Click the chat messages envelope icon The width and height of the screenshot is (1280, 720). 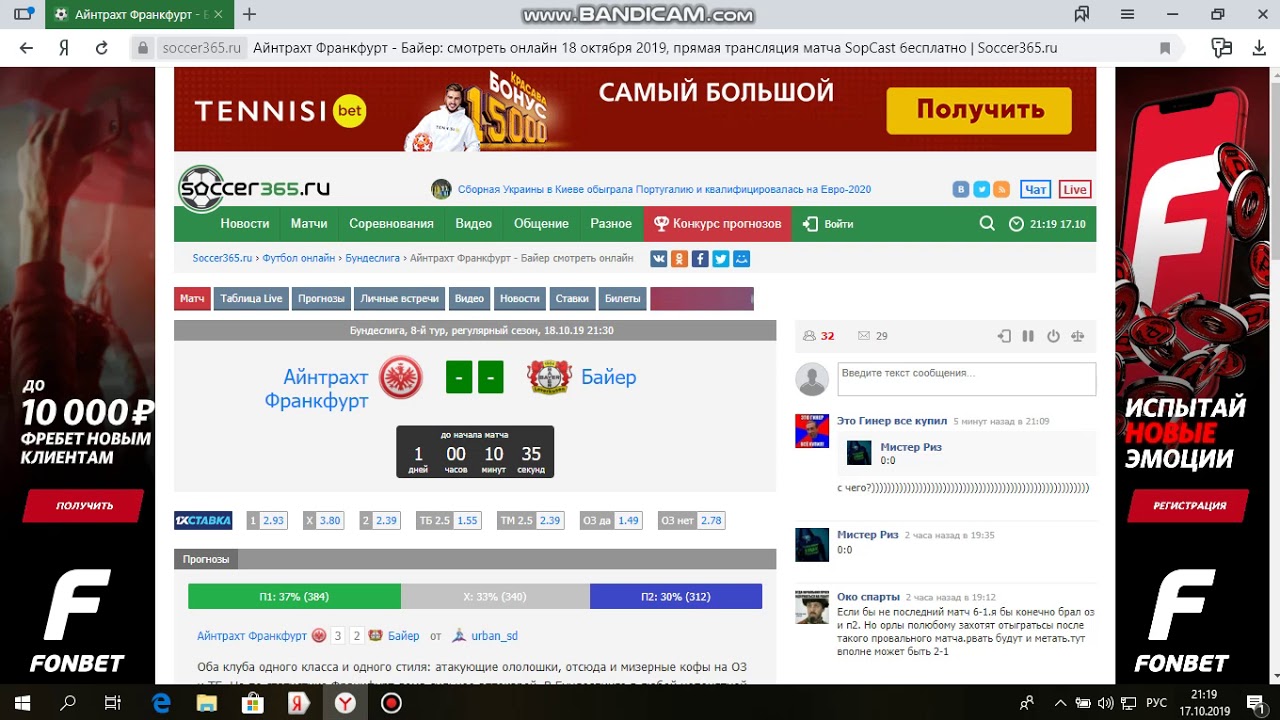click(864, 336)
